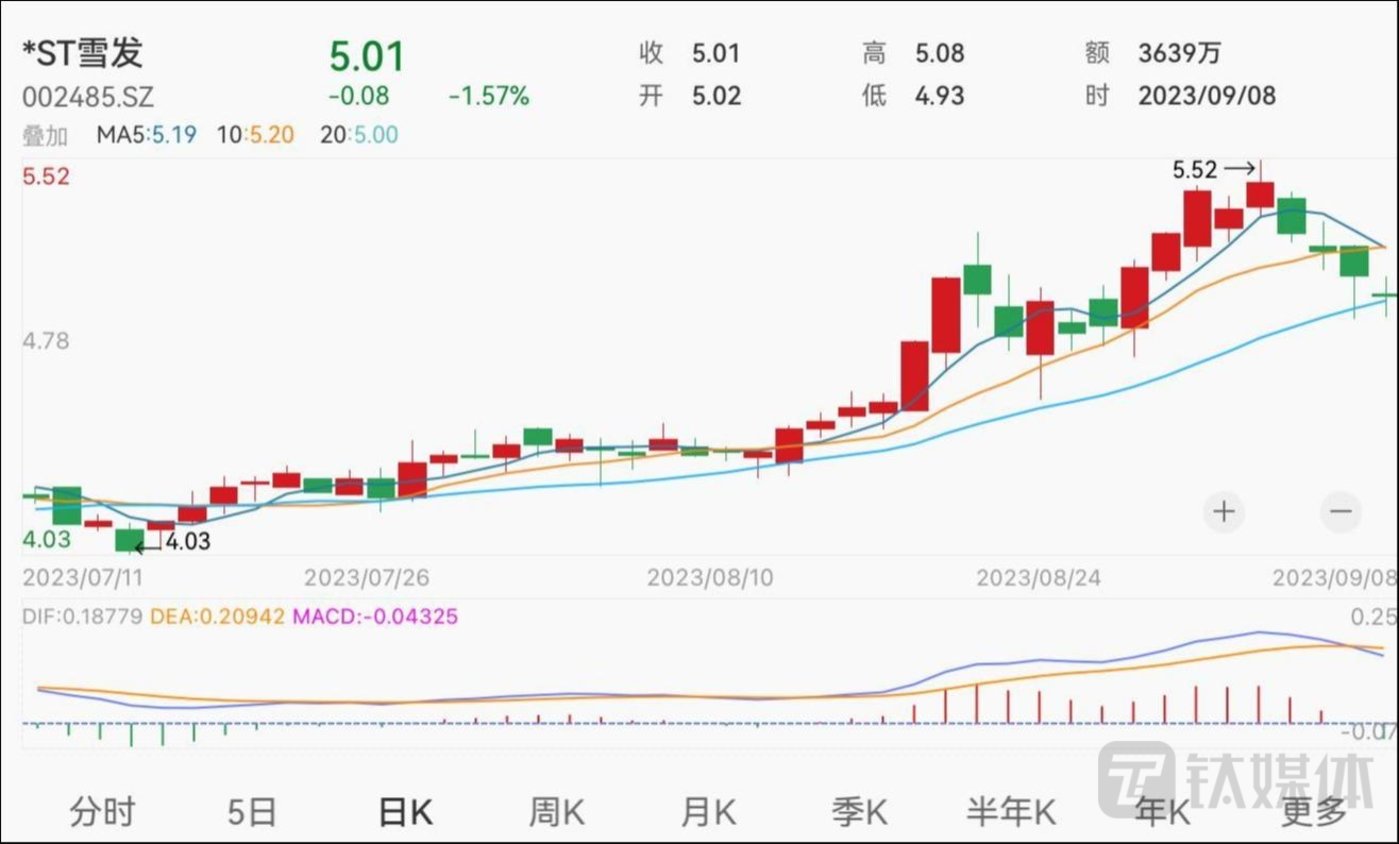
Task: Select the 周K weekly candlestick tab
Action: click(x=557, y=812)
